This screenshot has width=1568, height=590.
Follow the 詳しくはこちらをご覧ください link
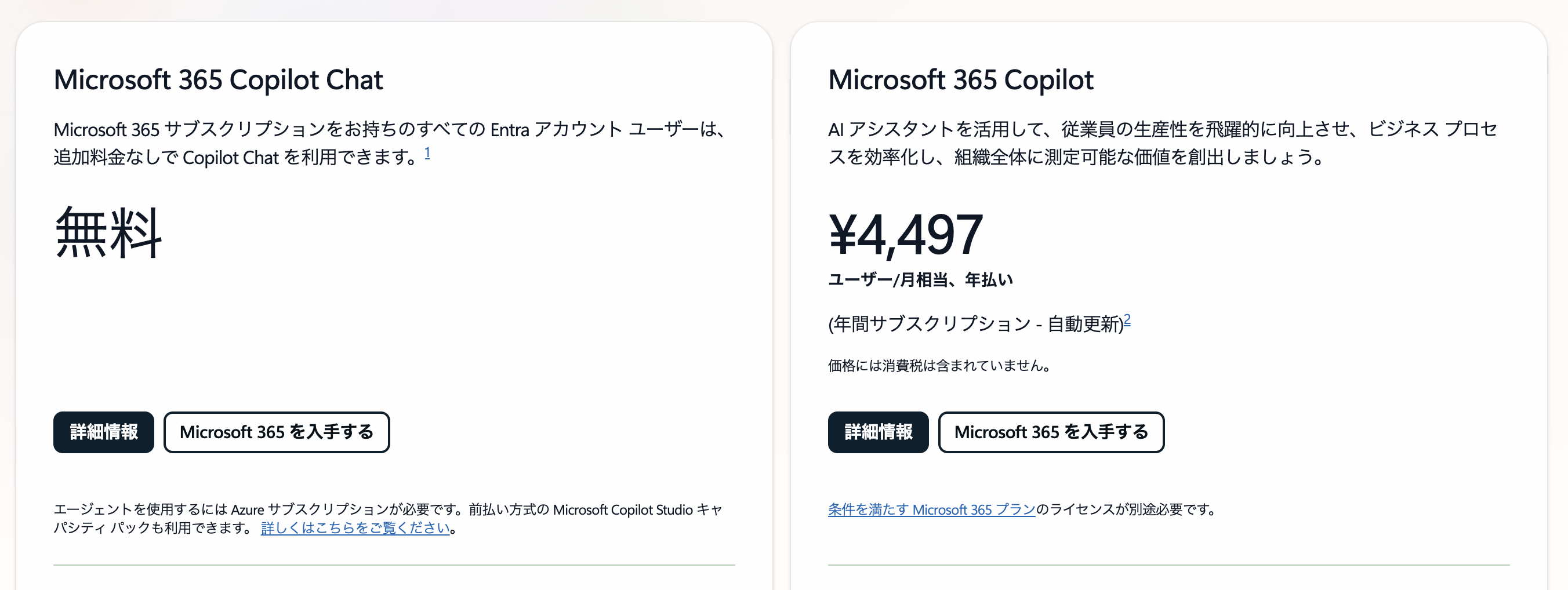355,528
